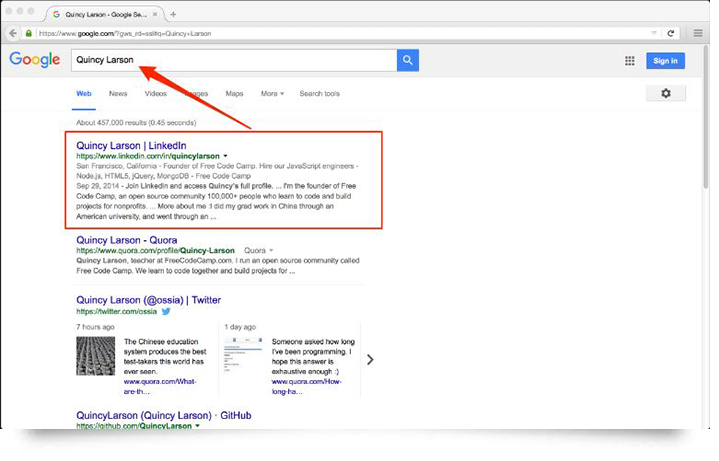719x461 pixels.
Task: Click the browser back arrow
Action: tap(13, 33)
